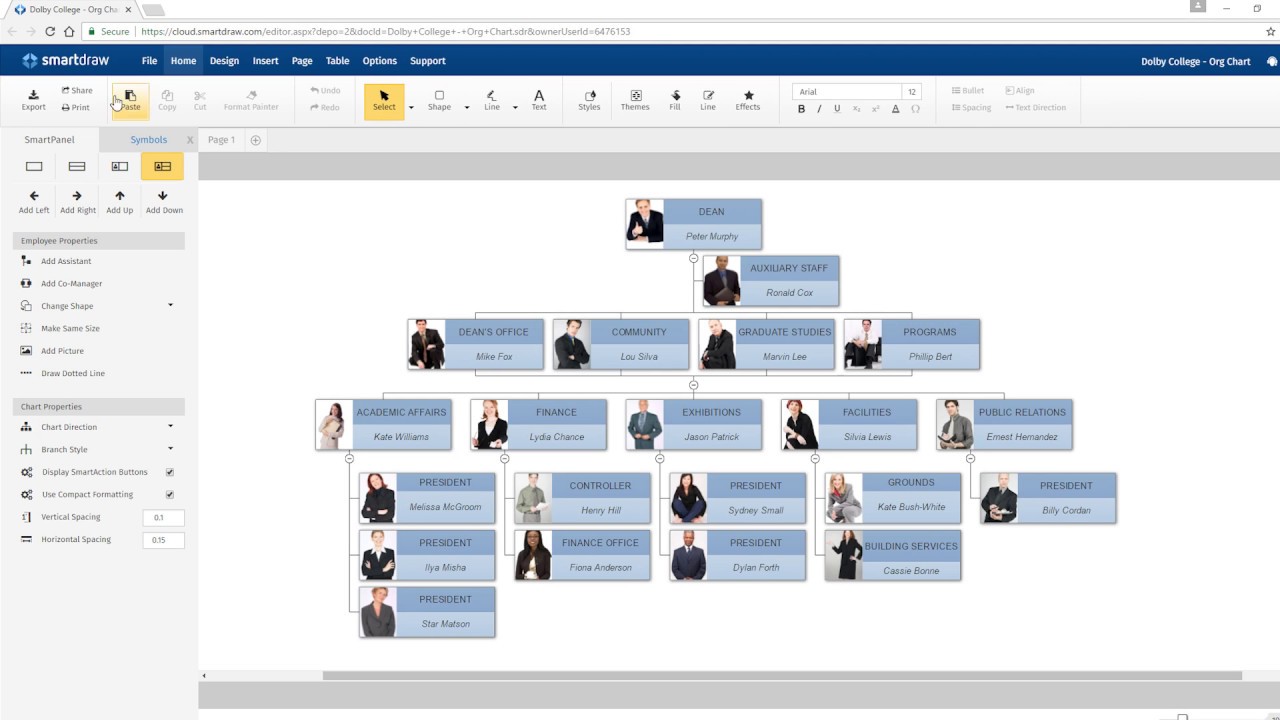Image resolution: width=1280 pixels, height=720 pixels.
Task: Click the Format Painter icon
Action: coord(250,97)
